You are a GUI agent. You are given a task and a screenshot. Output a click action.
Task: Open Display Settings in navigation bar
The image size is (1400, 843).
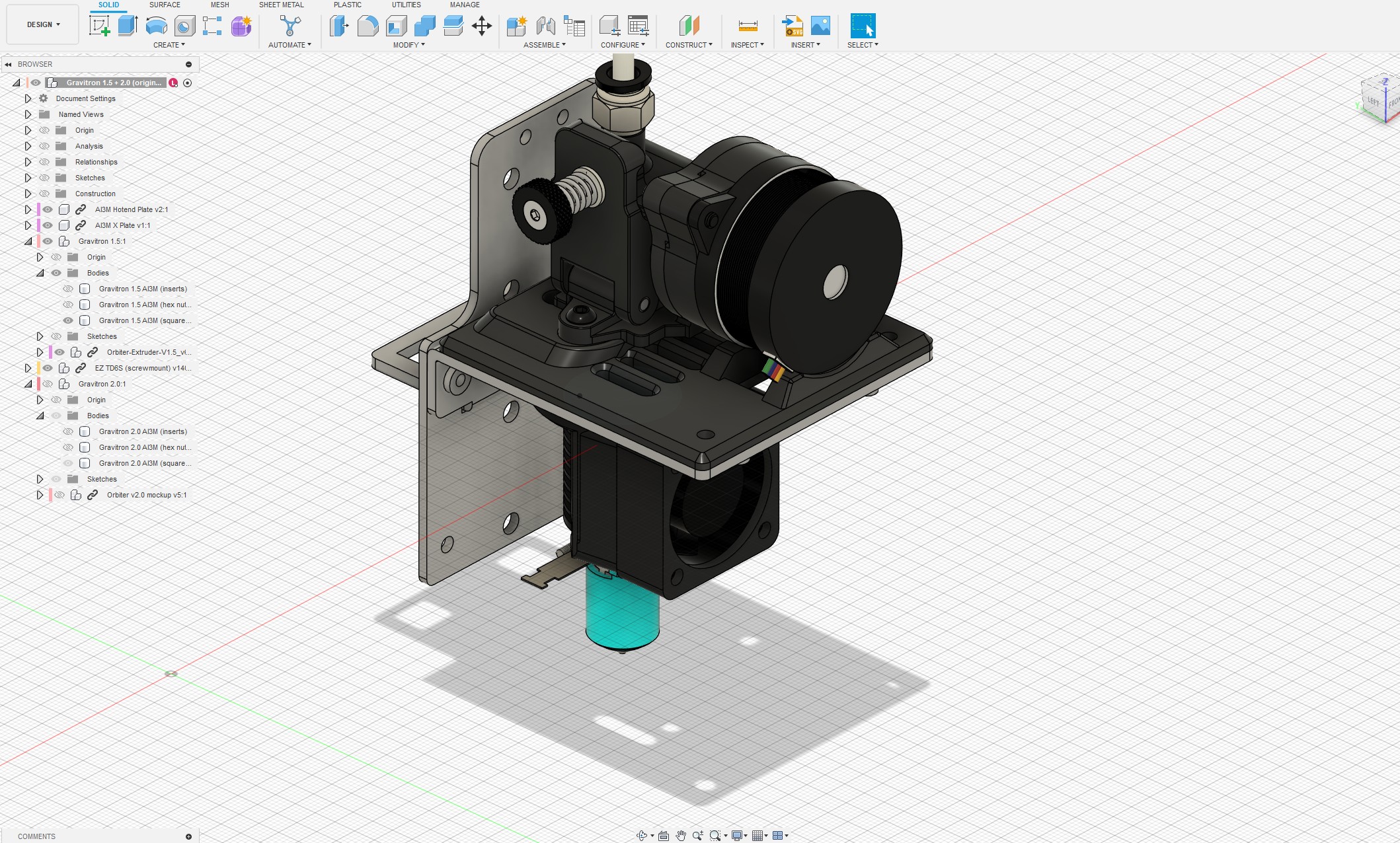[x=737, y=836]
